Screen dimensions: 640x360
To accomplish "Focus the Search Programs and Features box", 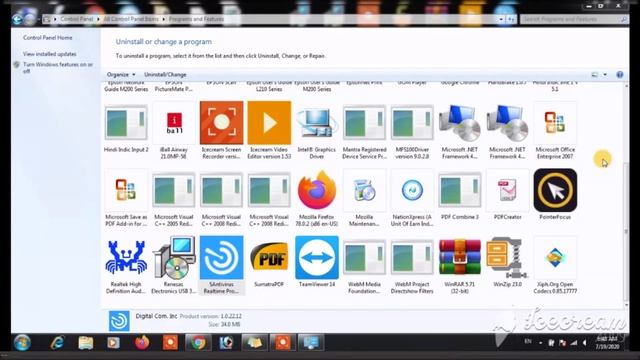I will pyautogui.click(x=574, y=19).
